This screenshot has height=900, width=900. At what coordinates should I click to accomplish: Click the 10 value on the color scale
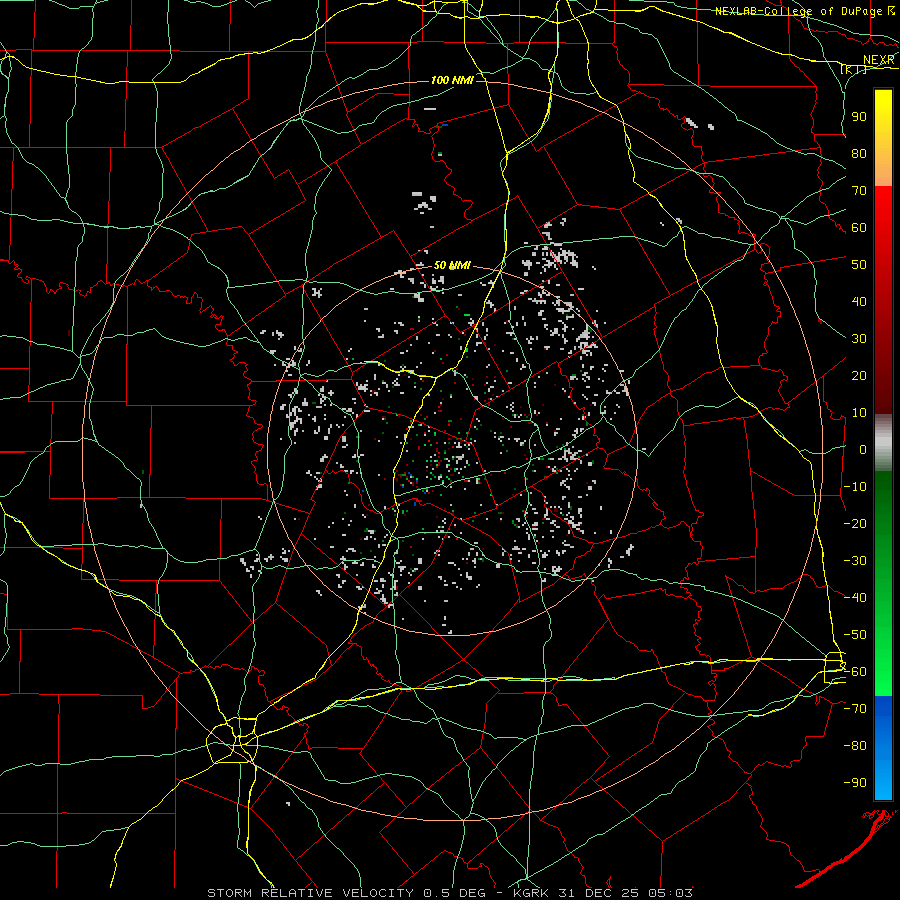point(859,413)
